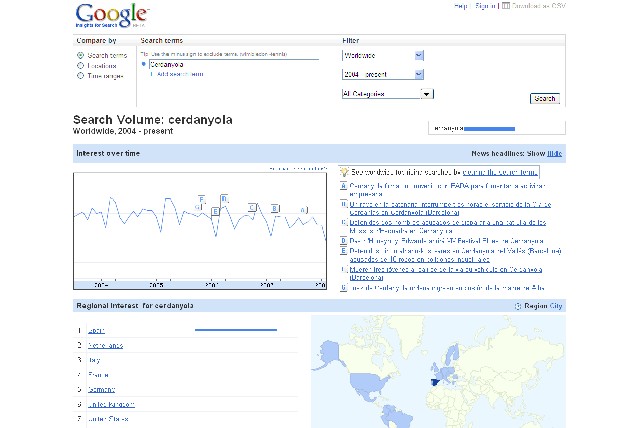
Task: Click flag F on the interest chart
Action: click(x=202, y=200)
